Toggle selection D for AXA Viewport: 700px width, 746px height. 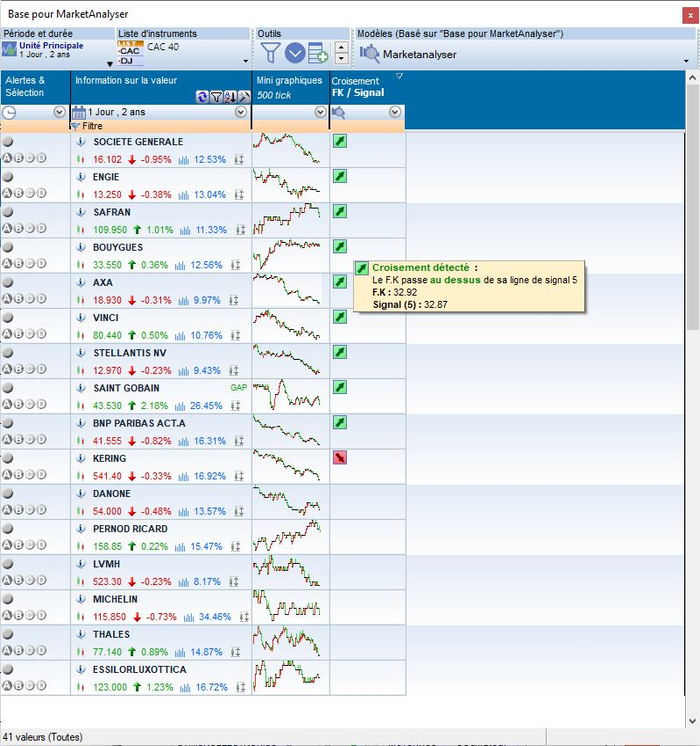pyautogui.click(x=41, y=299)
